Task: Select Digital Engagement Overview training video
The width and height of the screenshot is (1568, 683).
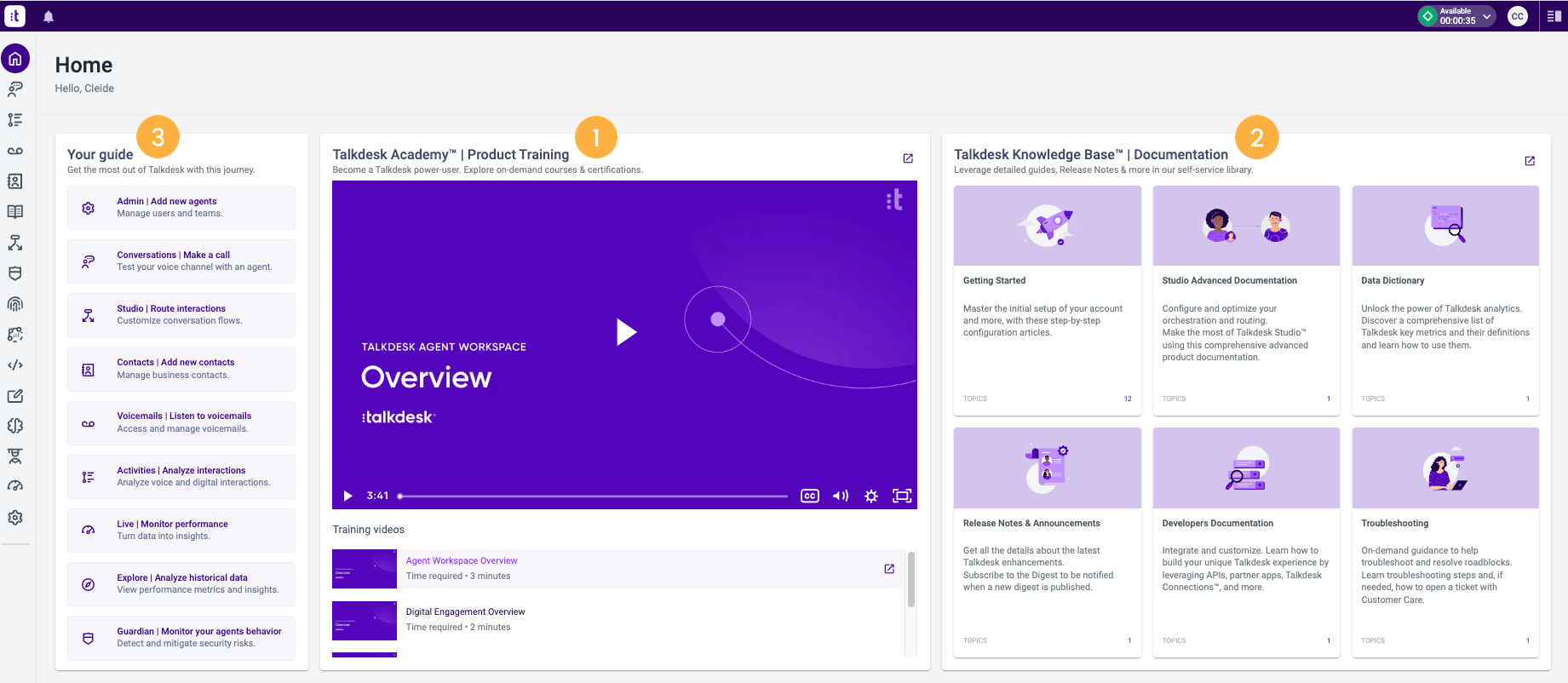Action: [617, 620]
